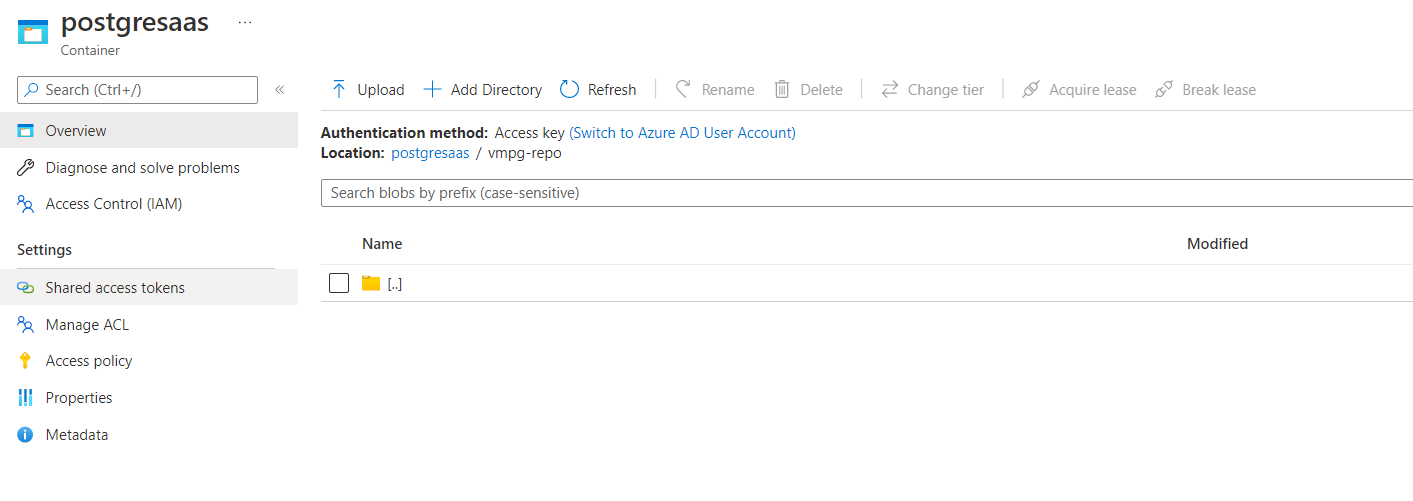This screenshot has height=501, width=1413.
Task: Follow the postgresaas location breadcrumb link
Action: tap(430, 153)
